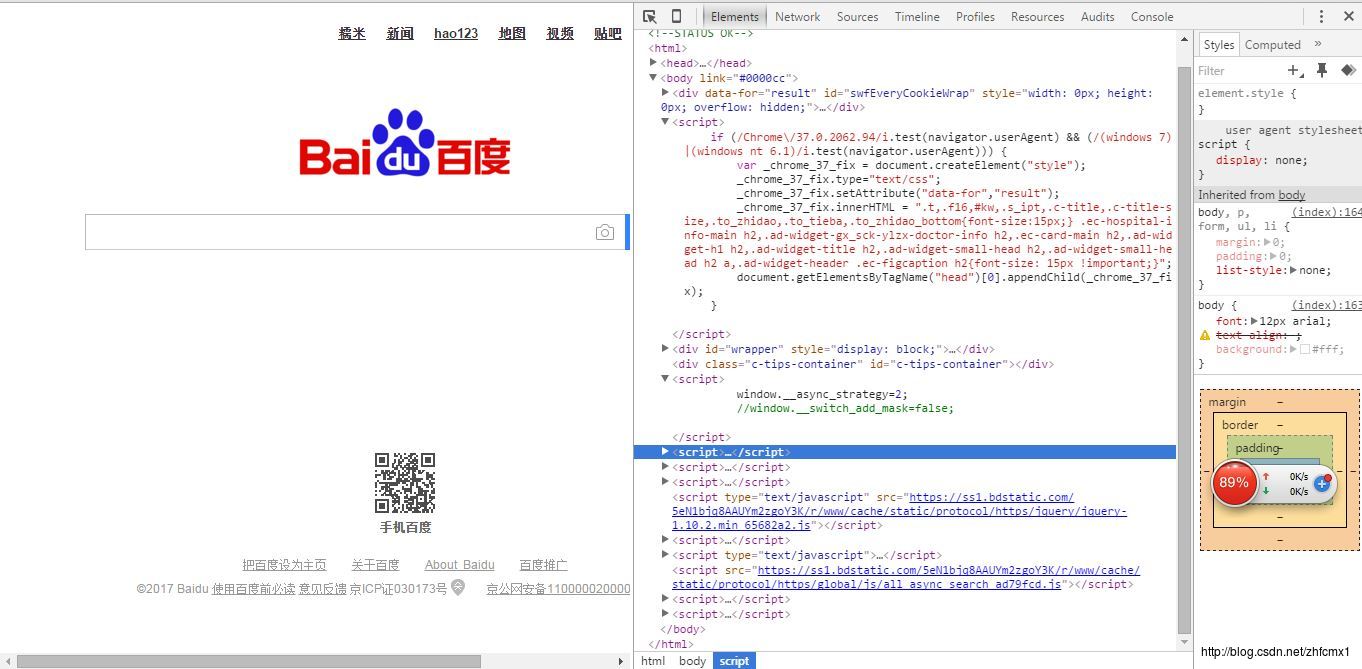This screenshot has height=669, width=1362.
Task: Click the #fff background color swatch
Action: tap(1305, 350)
